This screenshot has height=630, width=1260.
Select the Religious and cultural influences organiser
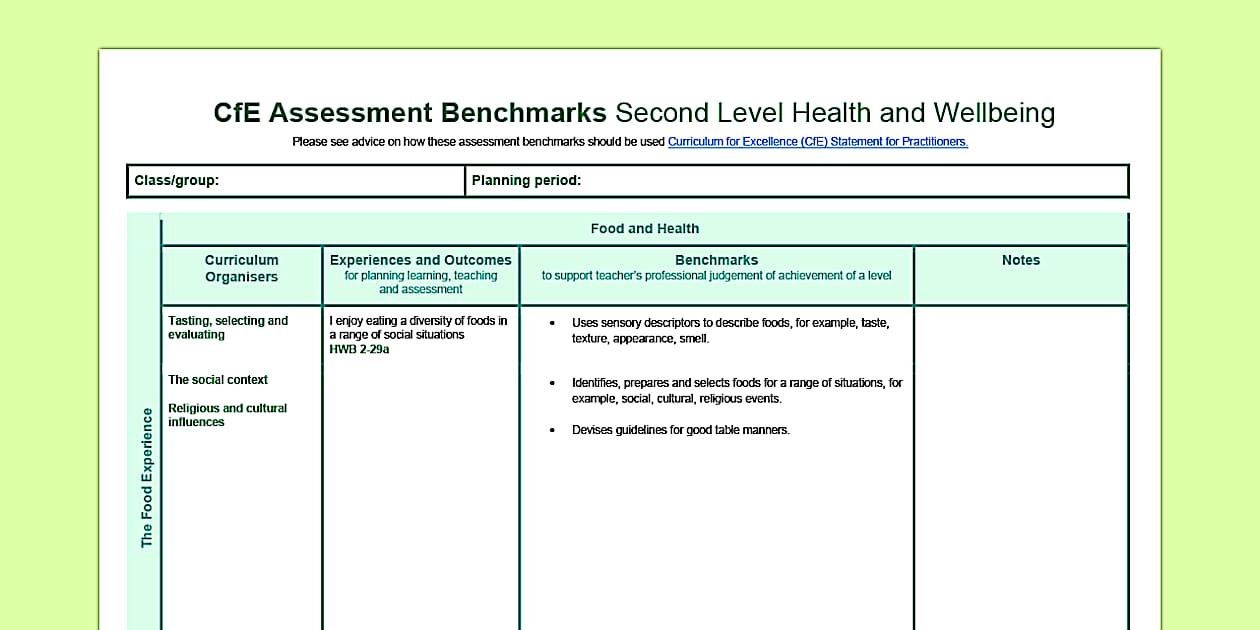click(x=227, y=415)
